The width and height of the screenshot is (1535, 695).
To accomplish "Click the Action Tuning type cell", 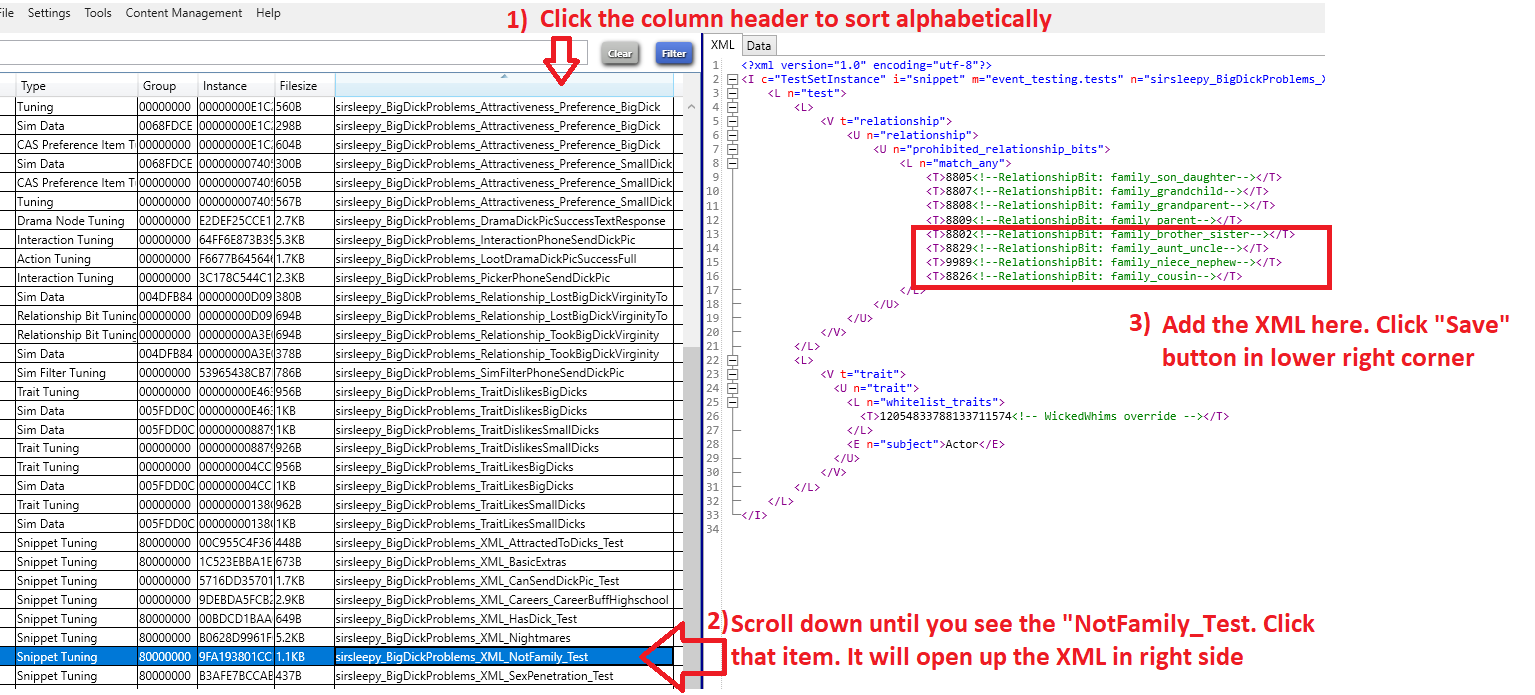I will click(x=76, y=259).
